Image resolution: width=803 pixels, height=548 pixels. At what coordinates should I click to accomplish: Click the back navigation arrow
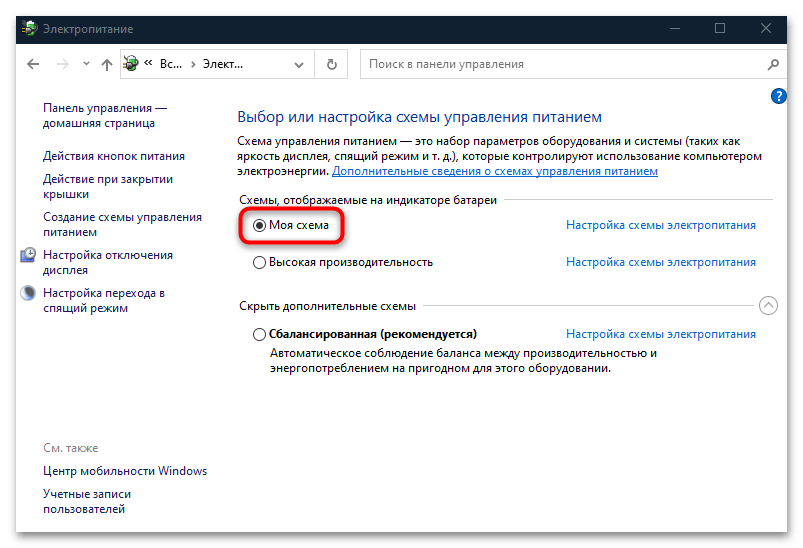click(33, 65)
